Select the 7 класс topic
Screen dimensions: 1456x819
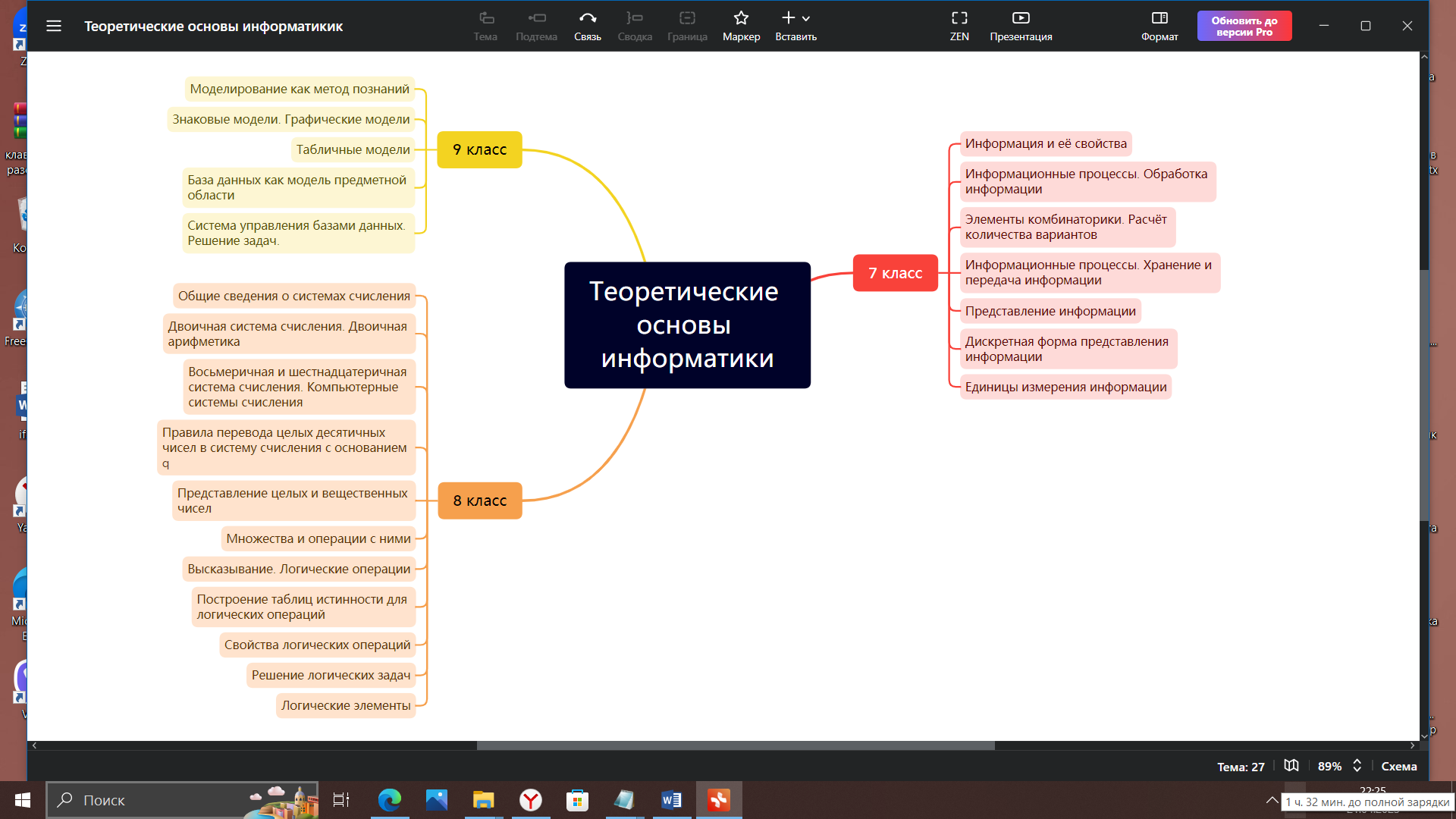(x=895, y=273)
